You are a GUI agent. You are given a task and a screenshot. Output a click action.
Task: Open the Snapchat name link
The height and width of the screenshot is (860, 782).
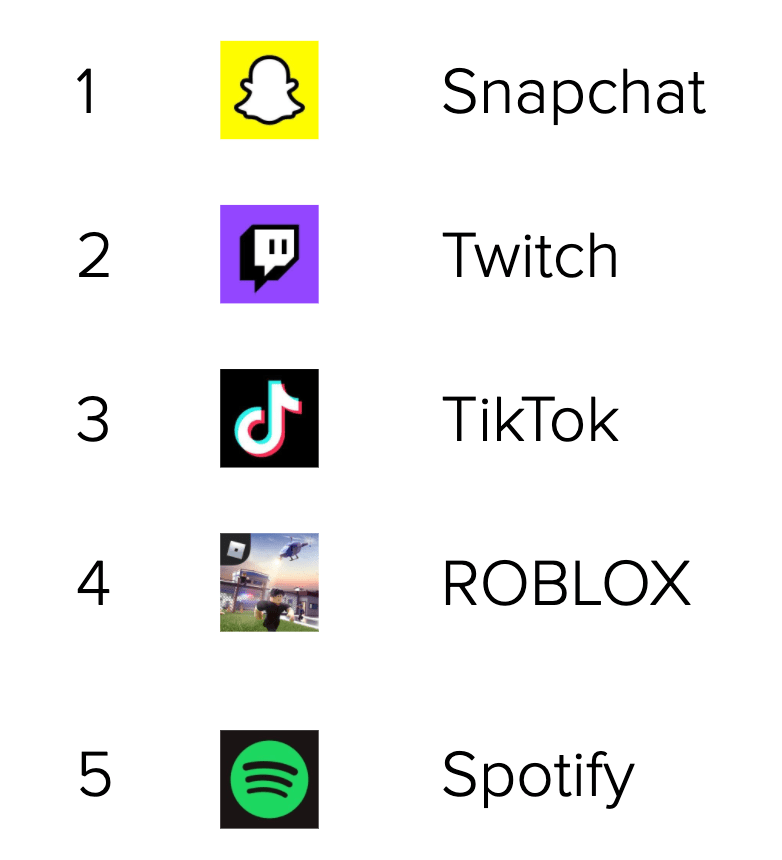[573, 92]
